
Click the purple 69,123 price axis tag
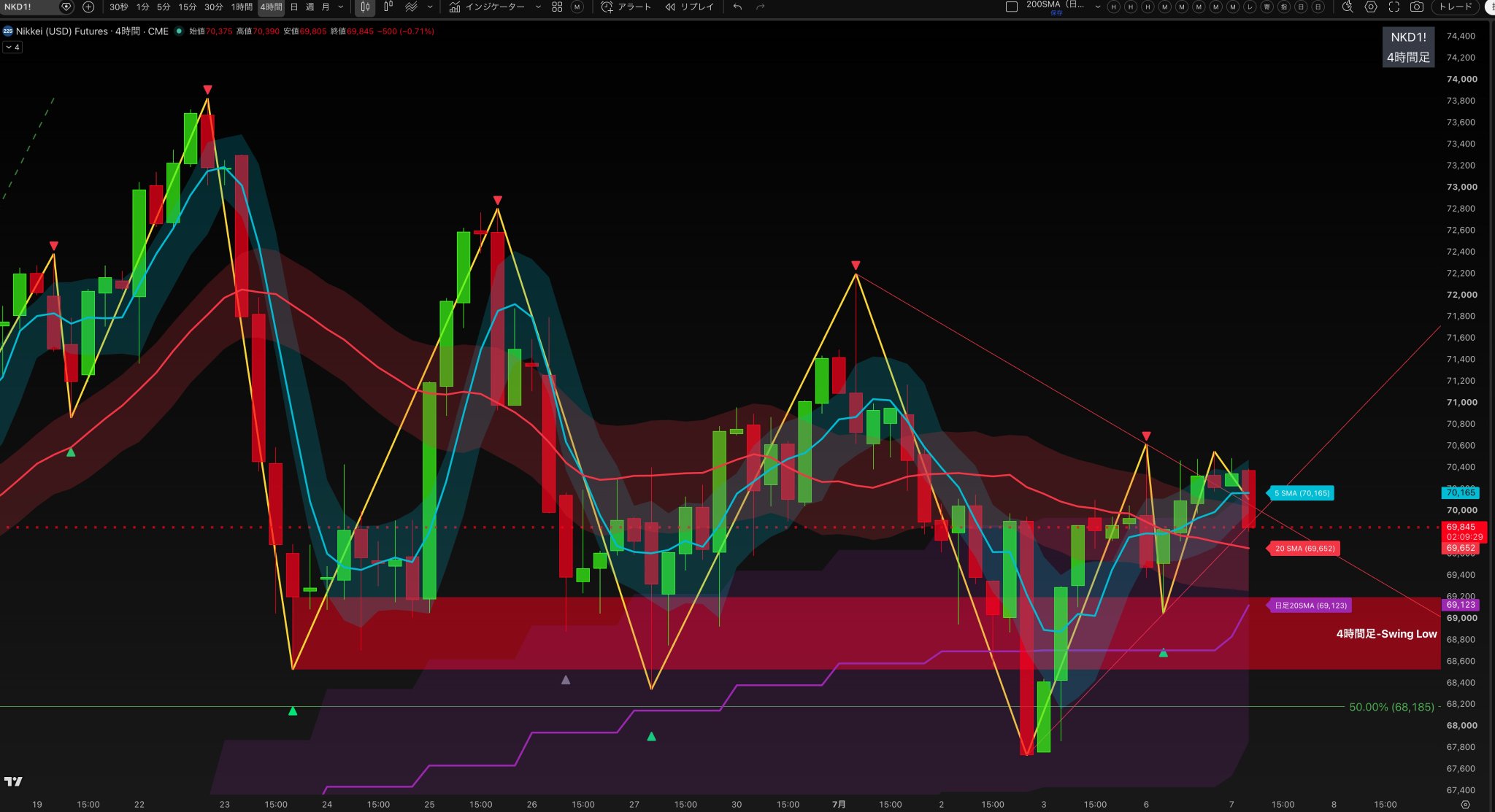(1461, 605)
